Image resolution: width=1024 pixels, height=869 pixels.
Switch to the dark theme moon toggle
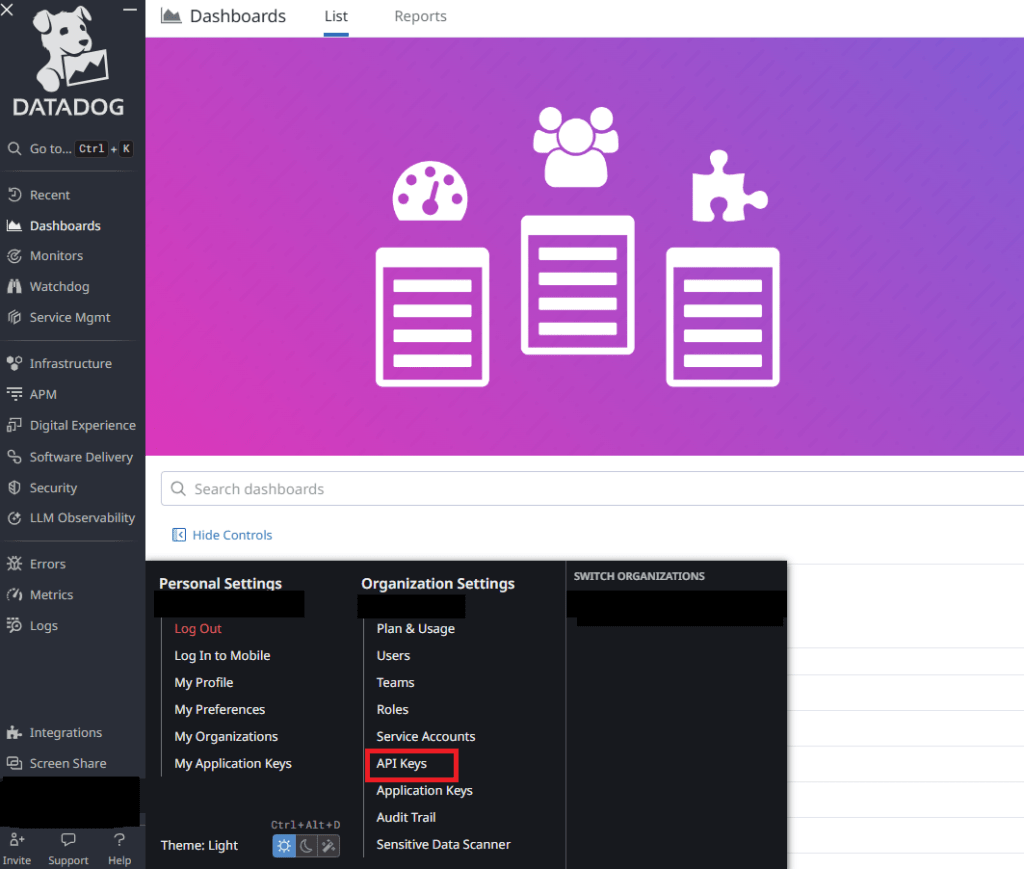306,846
